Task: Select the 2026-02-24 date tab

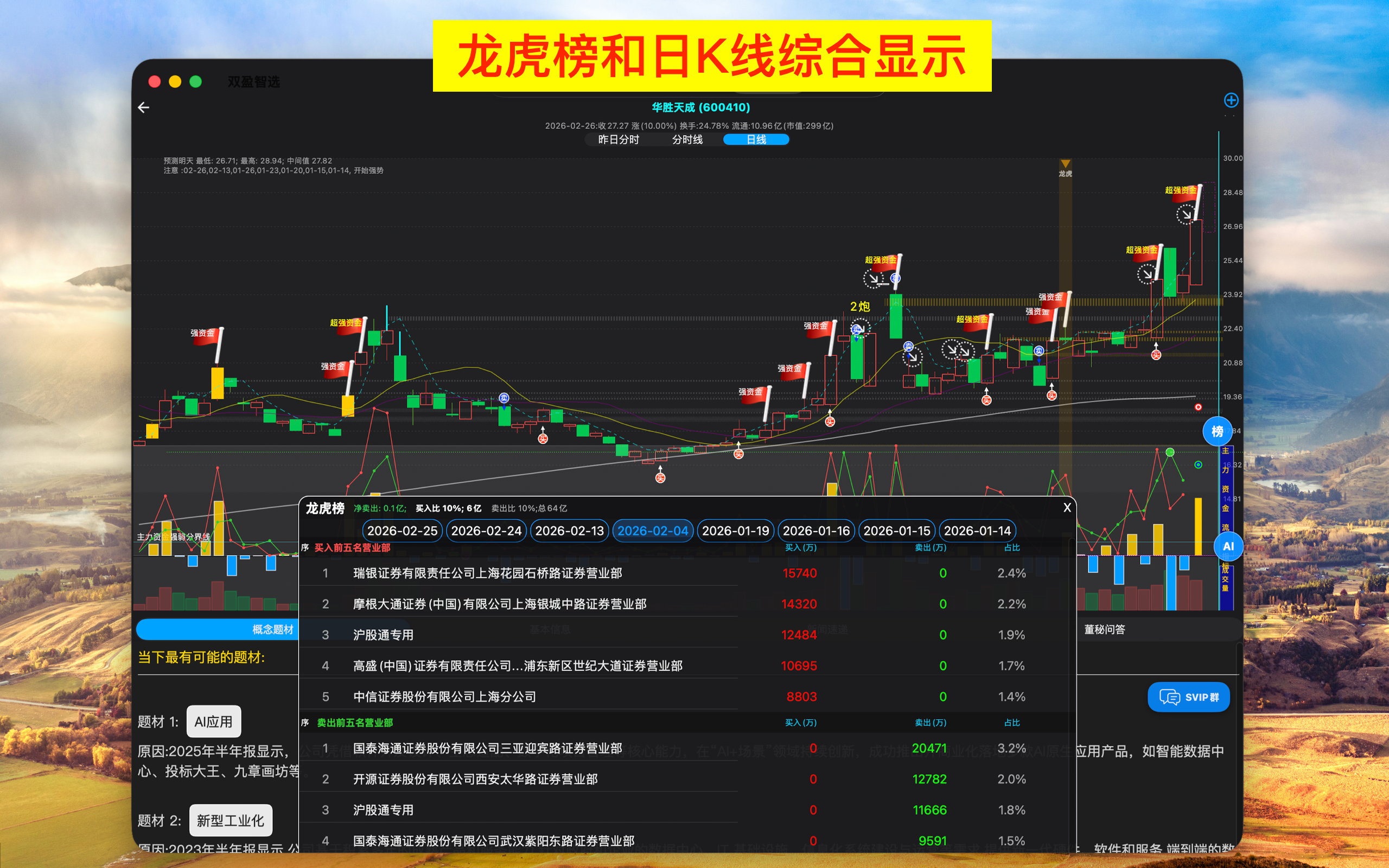Action: click(x=486, y=531)
